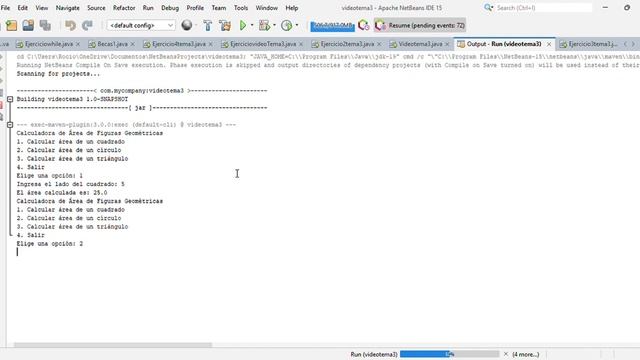Close the Output - Run (videotema3) tab
Viewport: 640px width, 360px height.
pos(549,44)
